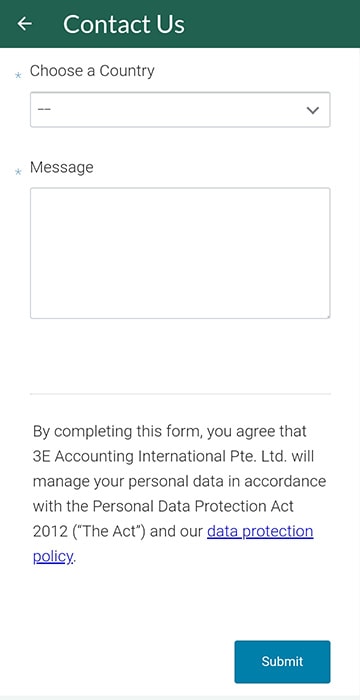Click the required asterisk beside Choose a Country
Image resolution: width=360 pixels, height=700 pixels.
coord(18,75)
